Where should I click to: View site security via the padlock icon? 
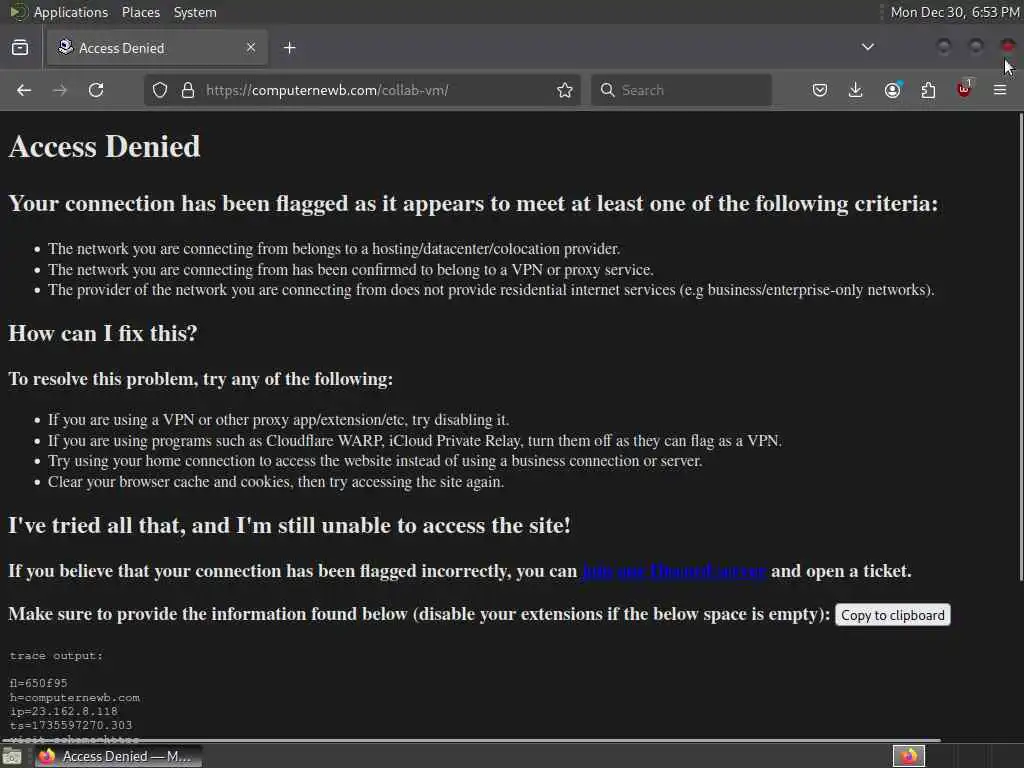point(188,90)
